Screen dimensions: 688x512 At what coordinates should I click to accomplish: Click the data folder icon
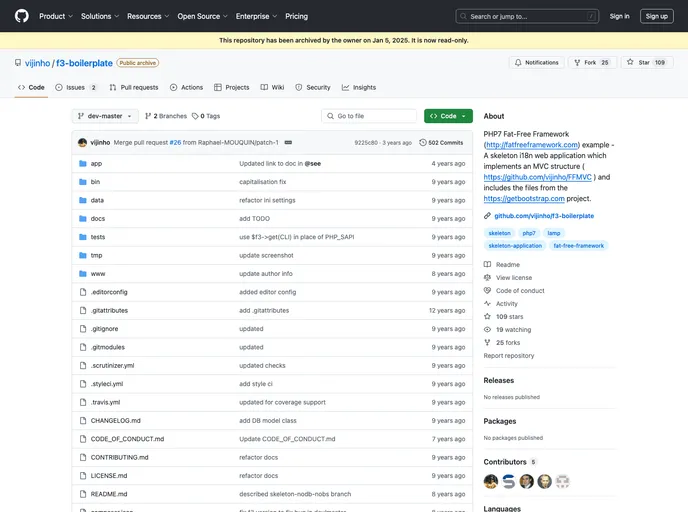[x=82, y=201]
